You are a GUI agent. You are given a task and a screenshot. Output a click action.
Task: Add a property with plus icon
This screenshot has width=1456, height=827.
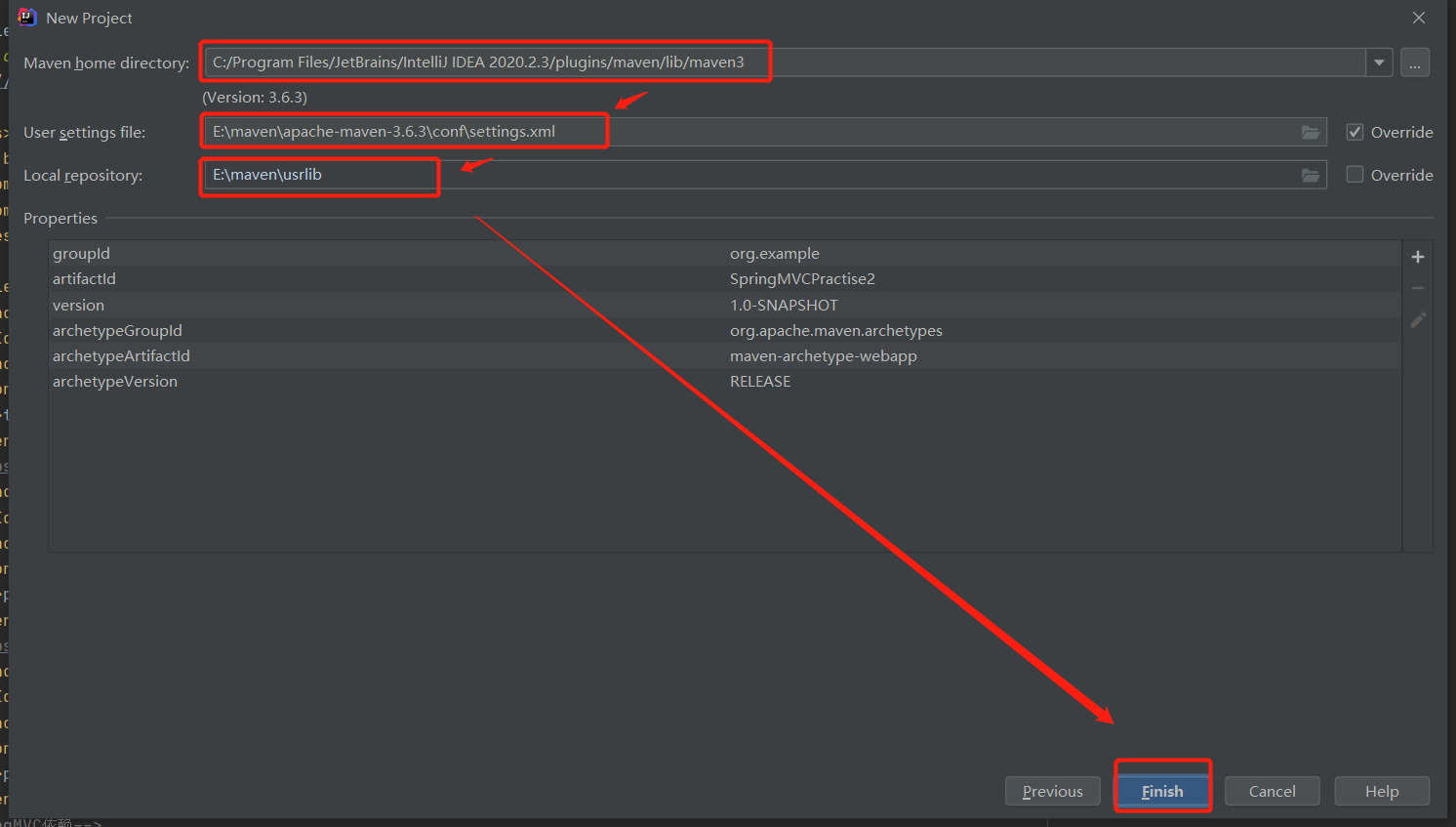(1418, 257)
